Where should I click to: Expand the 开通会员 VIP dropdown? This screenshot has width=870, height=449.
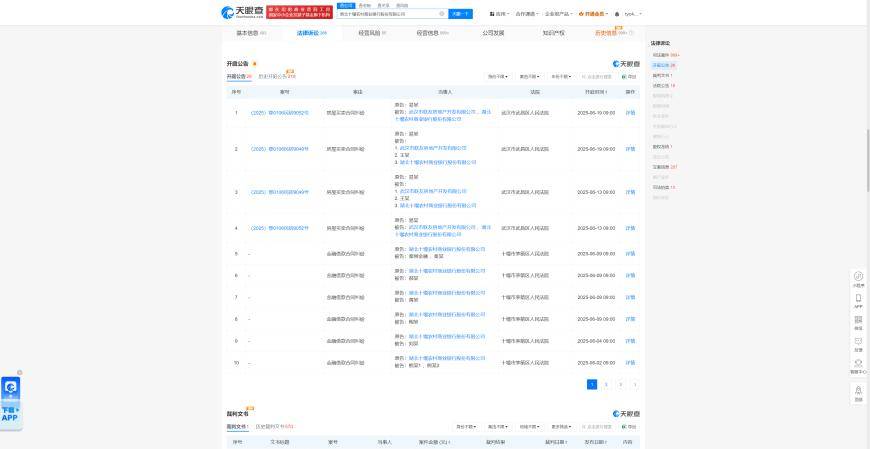click(593, 14)
